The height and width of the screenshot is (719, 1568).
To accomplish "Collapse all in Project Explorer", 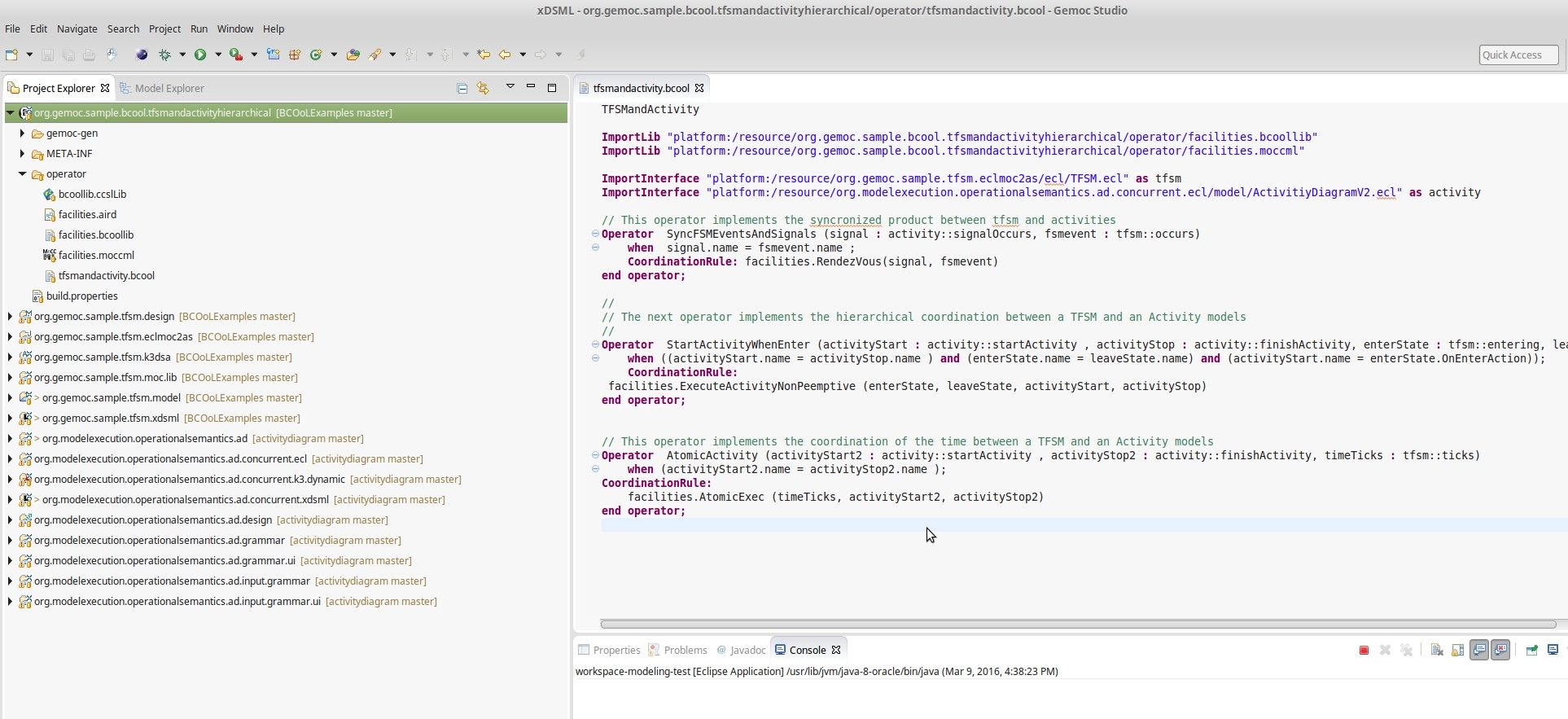I will tap(462, 88).
